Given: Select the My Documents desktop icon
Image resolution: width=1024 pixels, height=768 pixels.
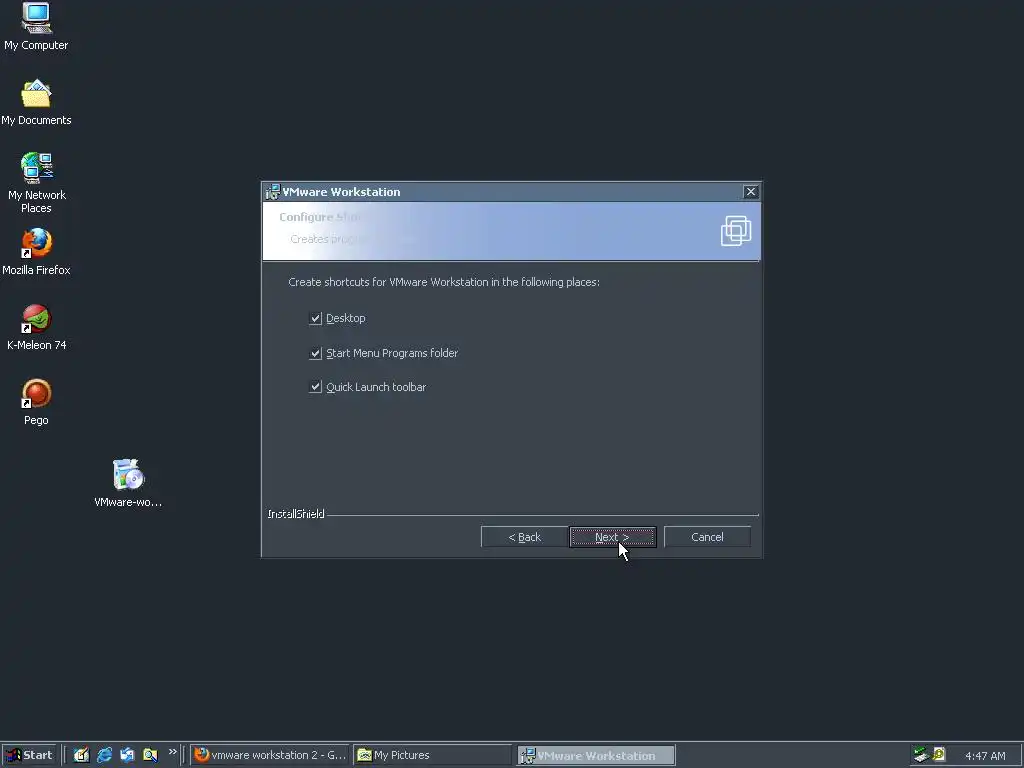Looking at the screenshot, I should [36, 102].
